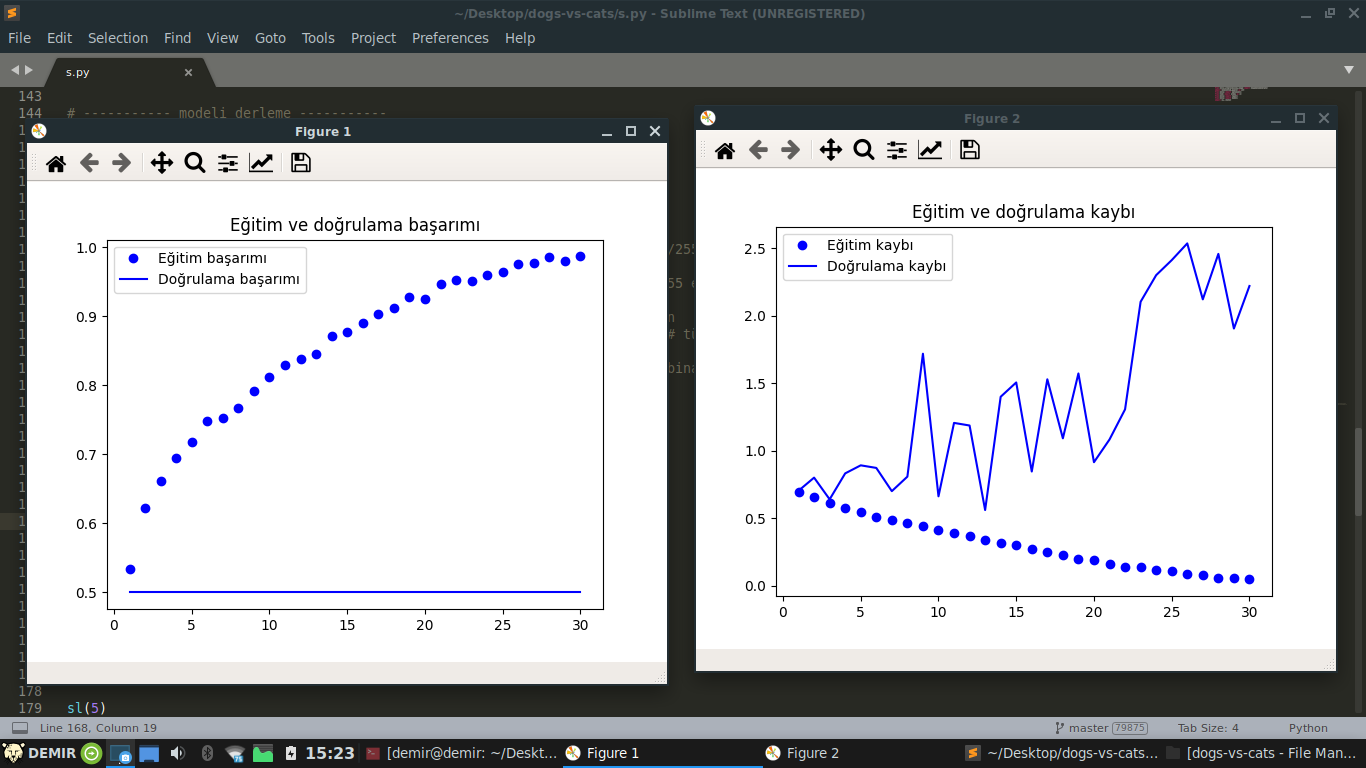1366x768 pixels.
Task: Open the File menu
Action: pyautogui.click(x=19, y=38)
